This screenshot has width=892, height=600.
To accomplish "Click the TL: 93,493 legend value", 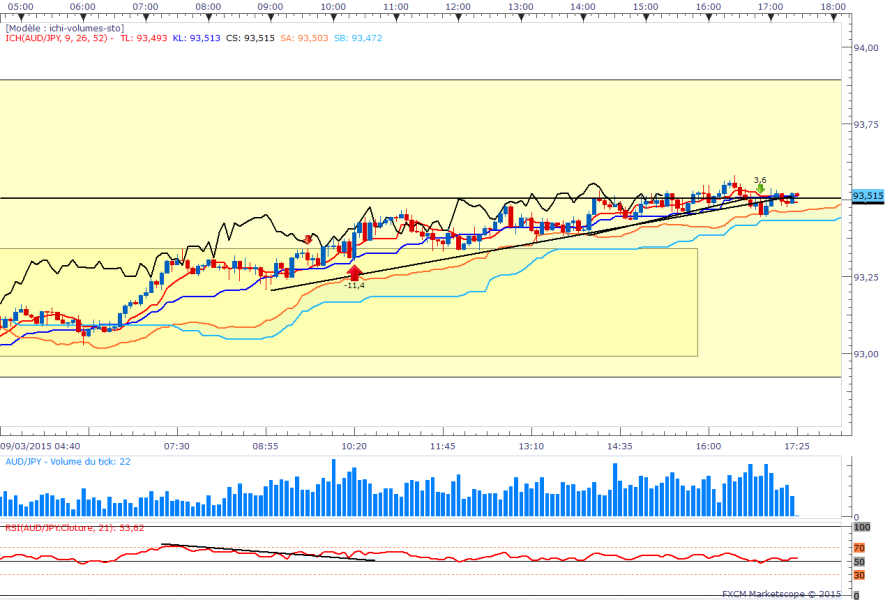I will (x=143, y=38).
